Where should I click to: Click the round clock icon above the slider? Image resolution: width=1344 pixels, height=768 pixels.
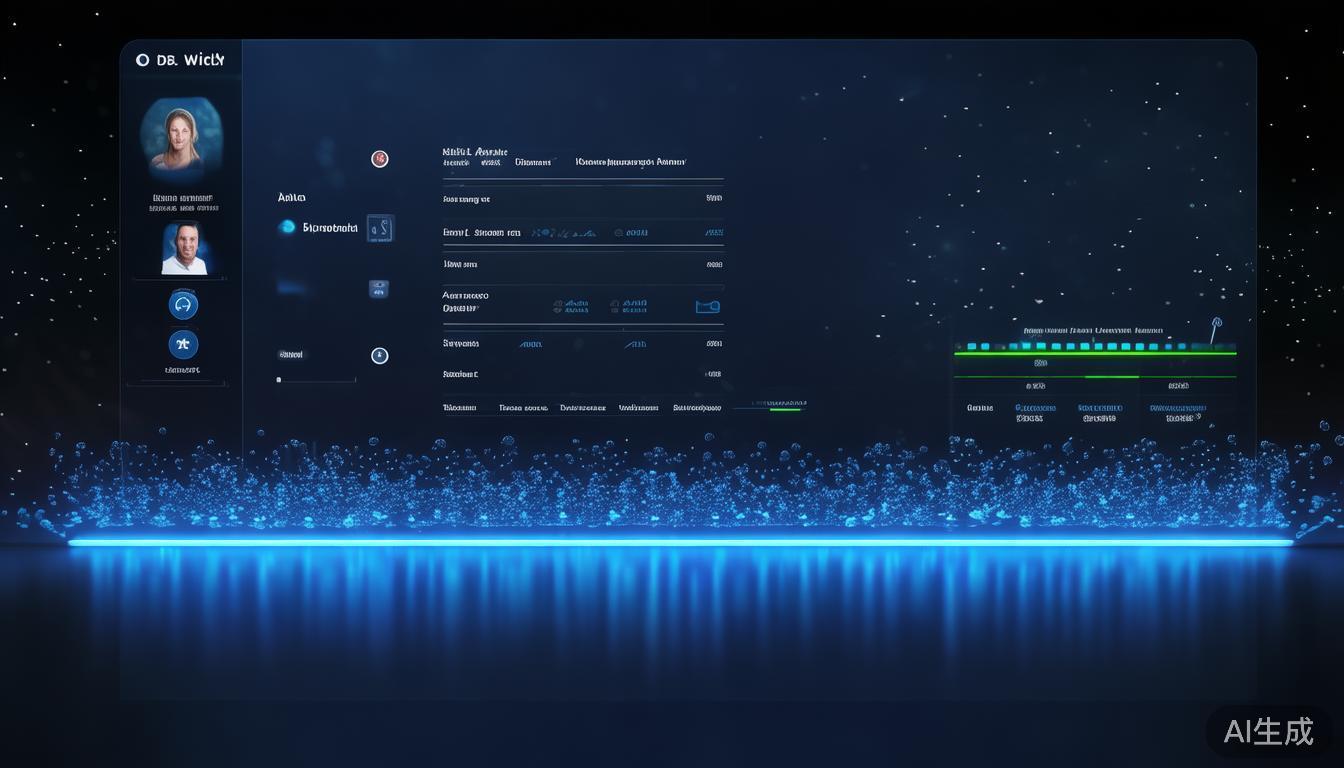tap(380, 356)
